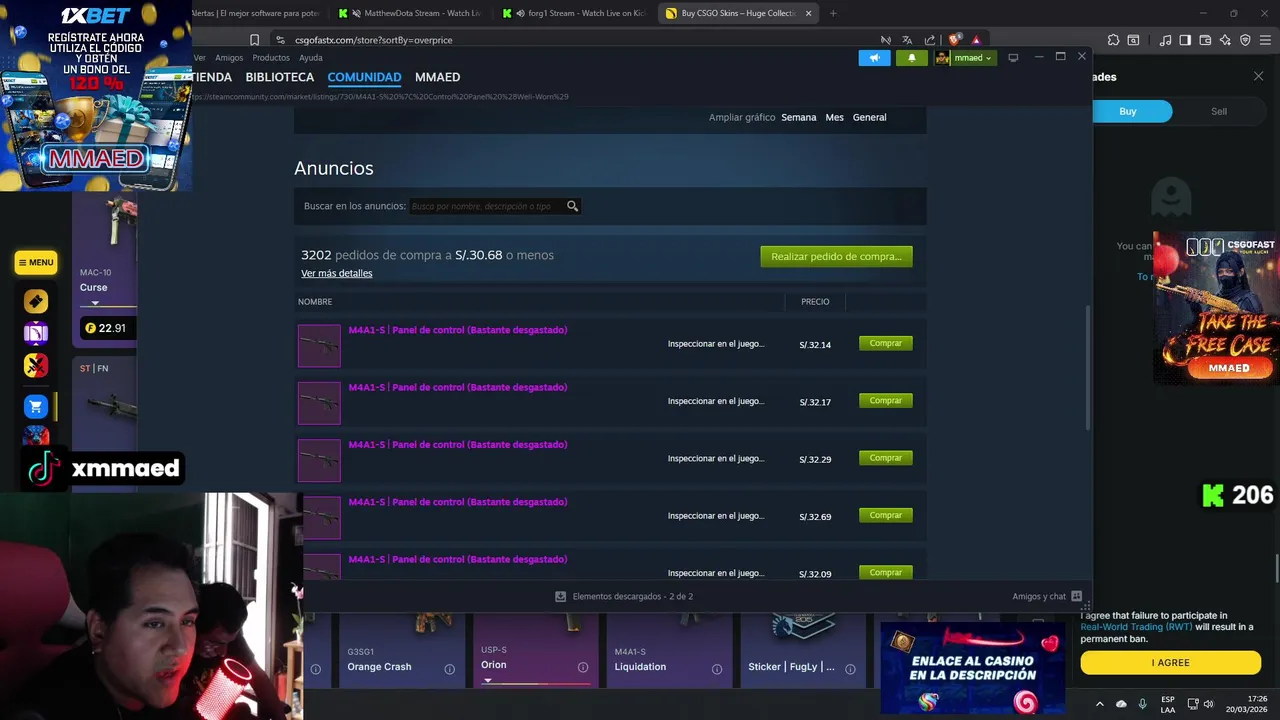Open the crossed swords duel icon in sidebar
The width and height of the screenshot is (1280, 720).
point(36,366)
